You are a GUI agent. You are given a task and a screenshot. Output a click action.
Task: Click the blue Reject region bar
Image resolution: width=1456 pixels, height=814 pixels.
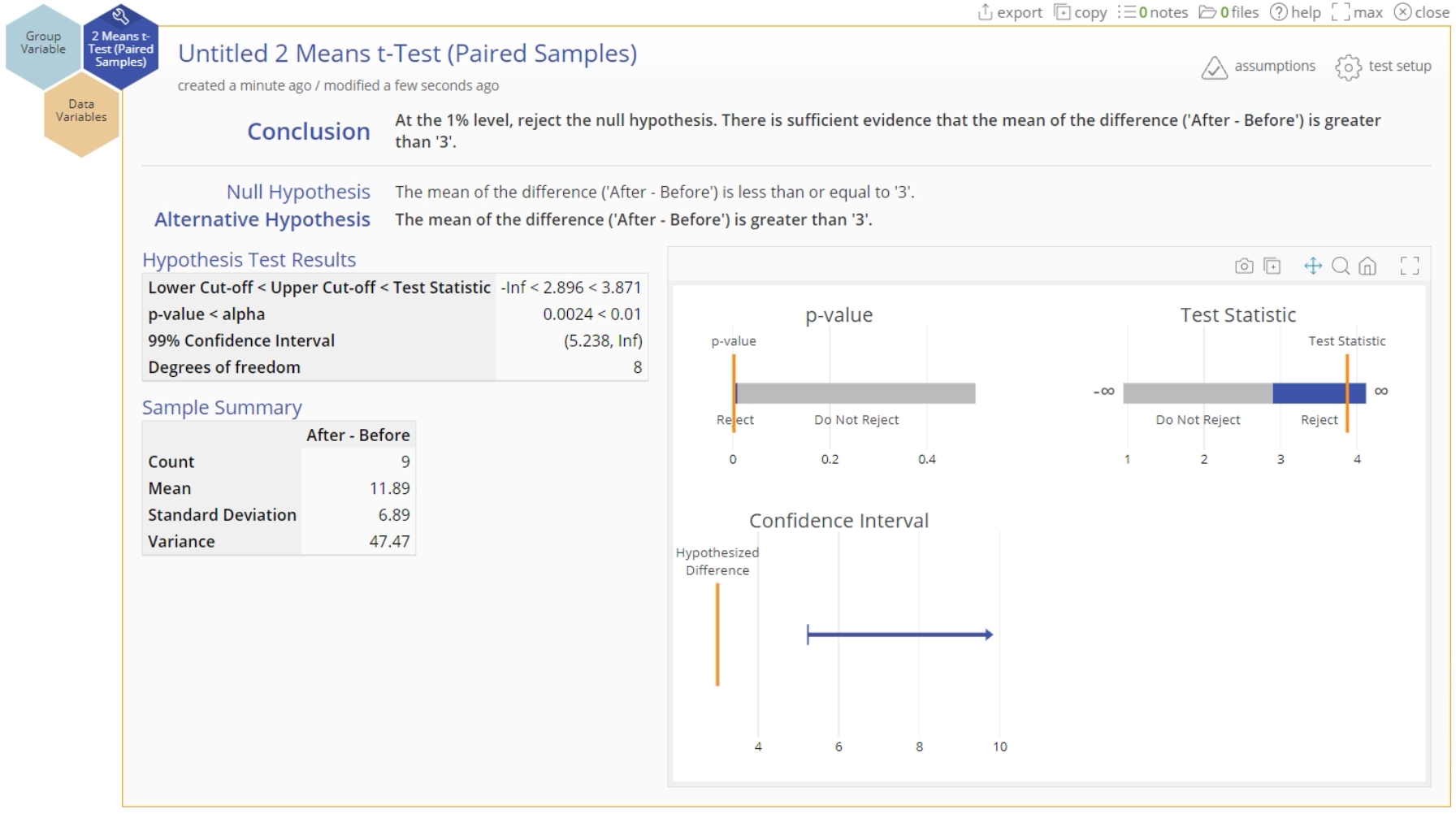(1308, 393)
